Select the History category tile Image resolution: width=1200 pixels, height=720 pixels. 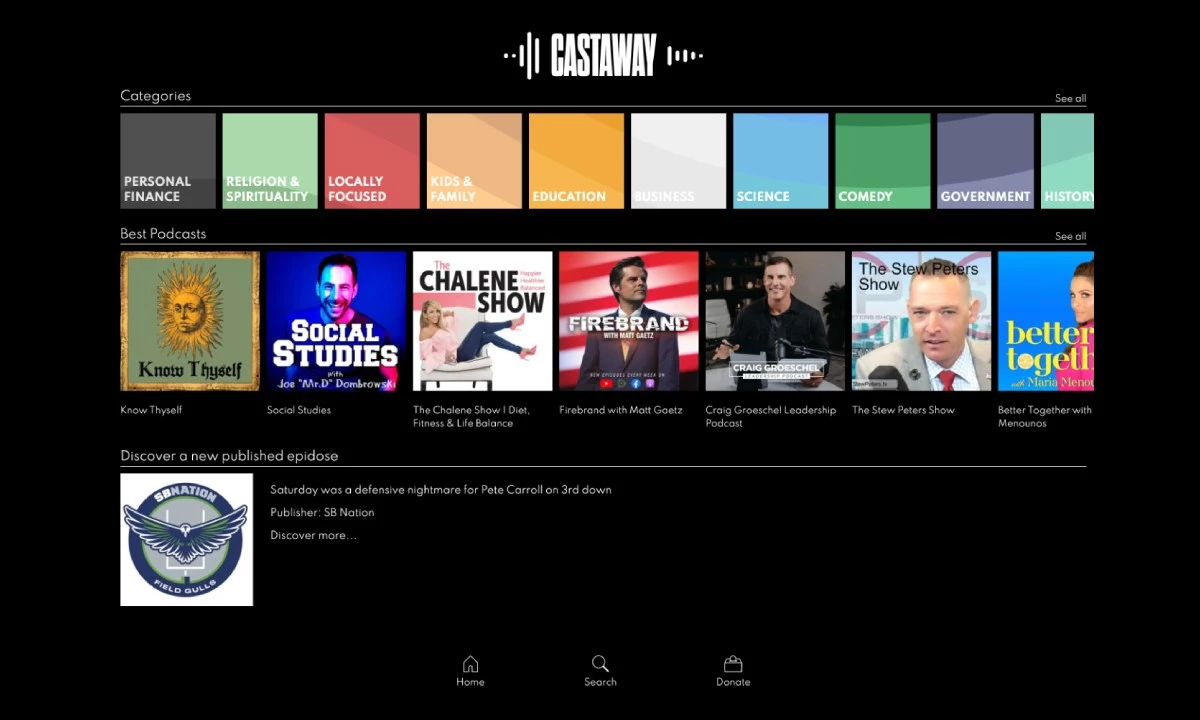pos(1067,161)
